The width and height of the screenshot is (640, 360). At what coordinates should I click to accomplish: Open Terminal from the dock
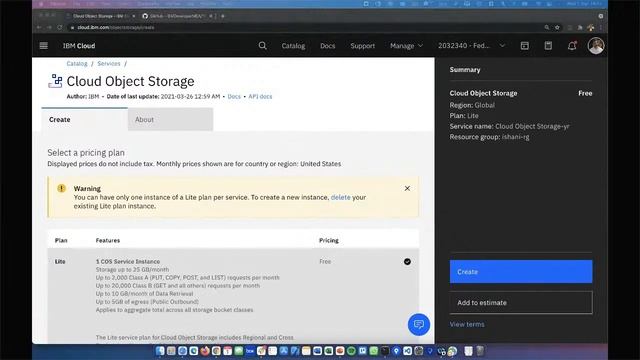tap(385, 351)
